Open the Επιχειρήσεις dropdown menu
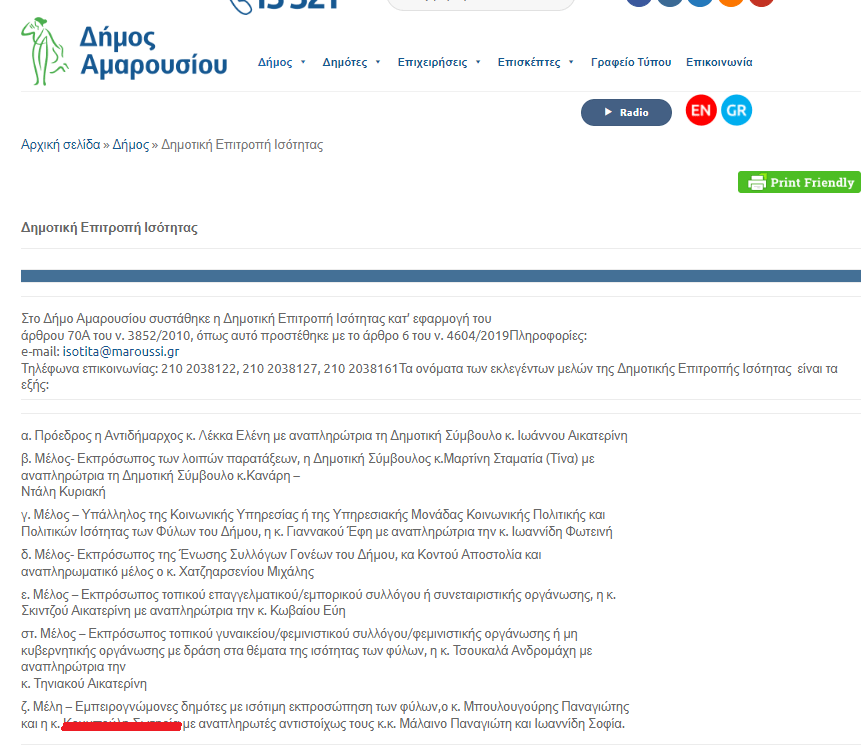Image resolution: width=866 pixels, height=746 pixels. coord(478,63)
